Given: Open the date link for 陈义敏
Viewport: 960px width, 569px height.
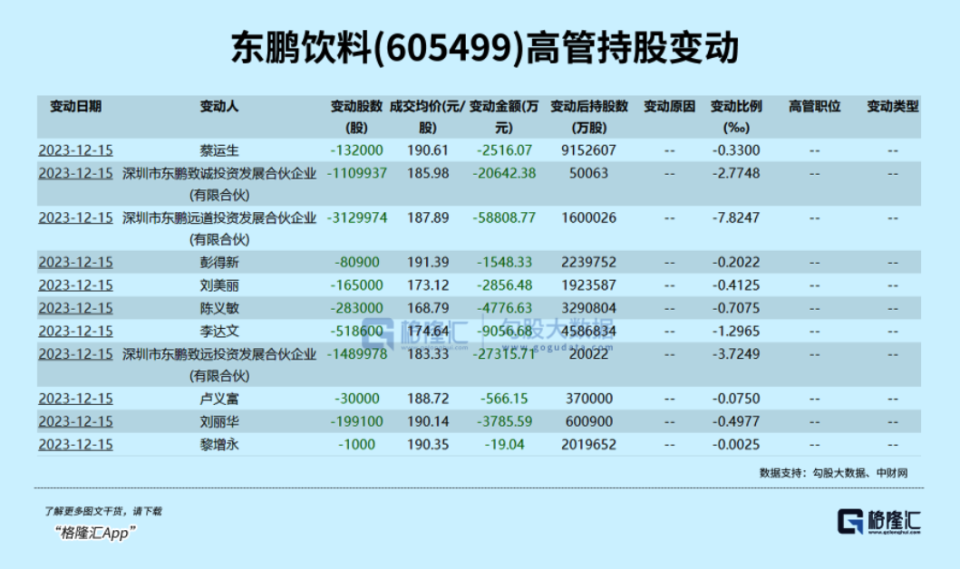Looking at the screenshot, I should coord(75,309).
